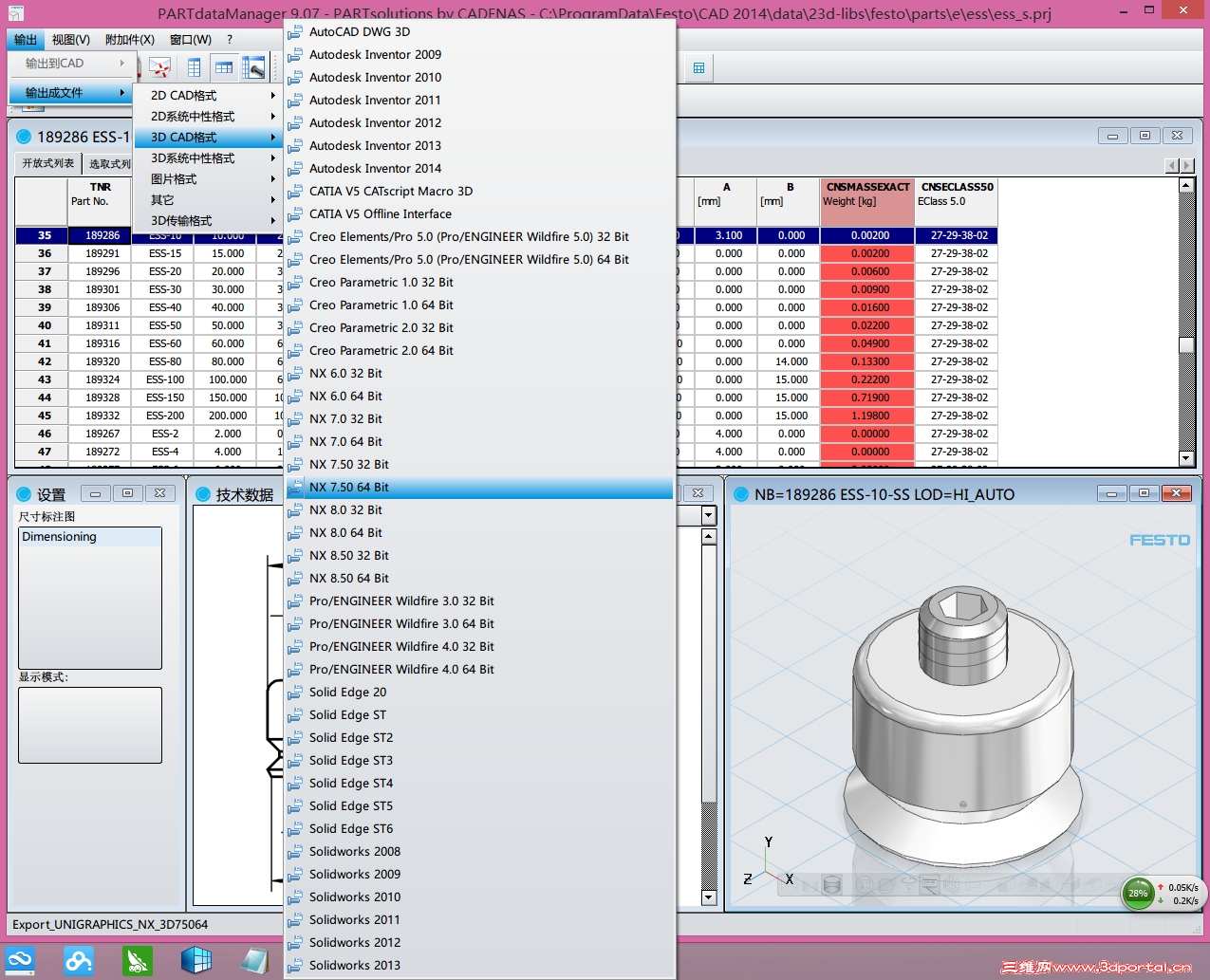The image size is (1210, 980).
Task: Select Autodesk Inventor 2014 export
Action: coord(480,168)
